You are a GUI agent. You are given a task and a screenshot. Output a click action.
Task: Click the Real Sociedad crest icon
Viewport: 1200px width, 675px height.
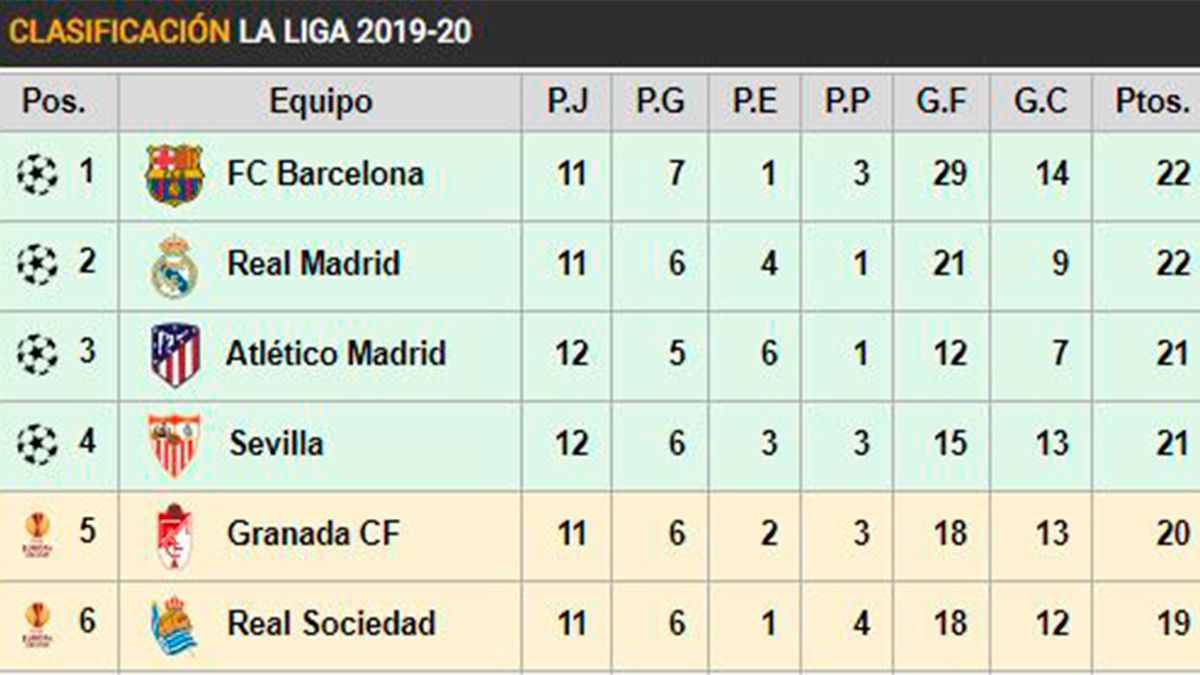[174, 624]
